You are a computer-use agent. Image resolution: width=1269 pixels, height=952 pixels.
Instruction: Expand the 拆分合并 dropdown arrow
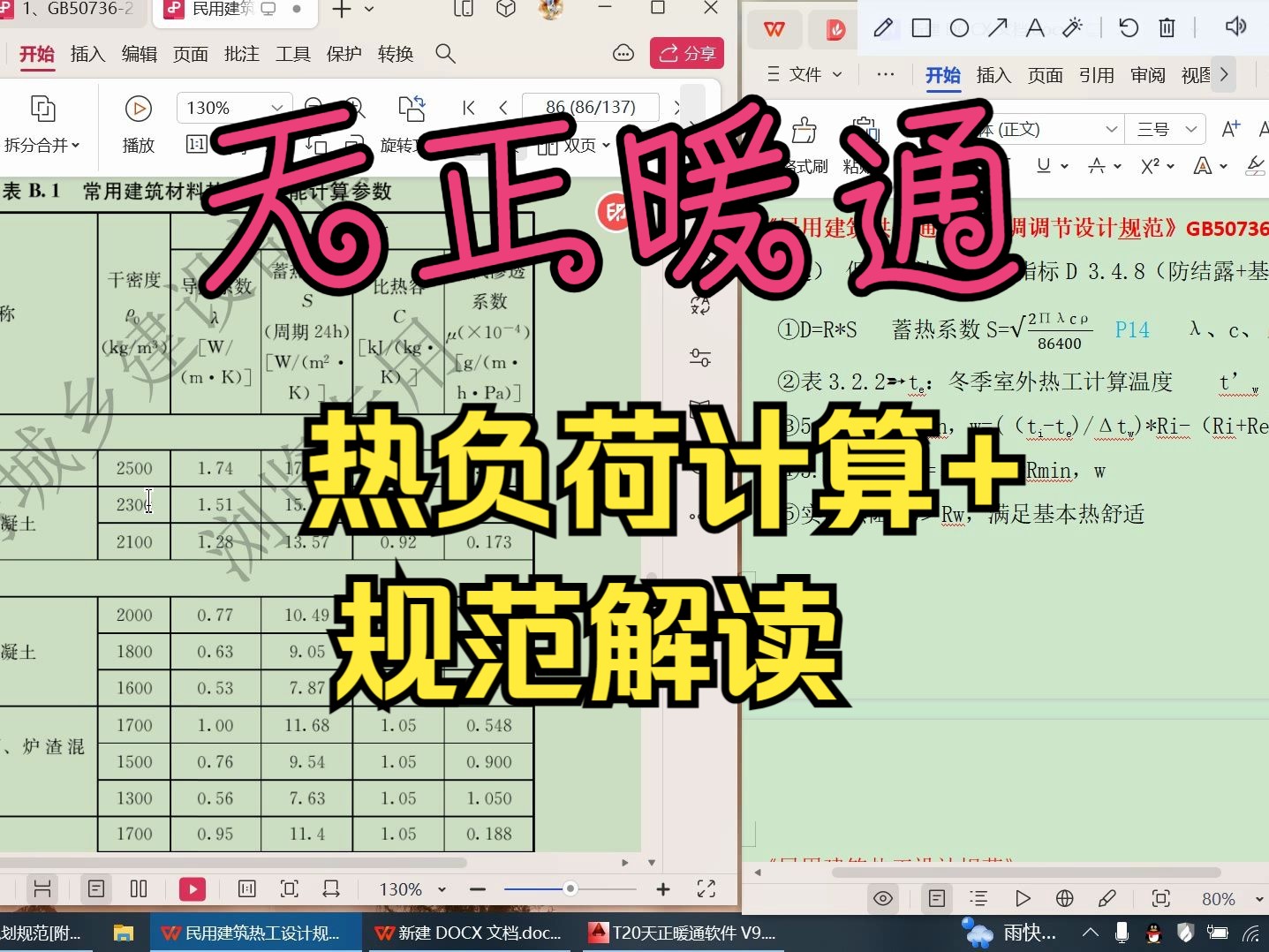(x=76, y=146)
